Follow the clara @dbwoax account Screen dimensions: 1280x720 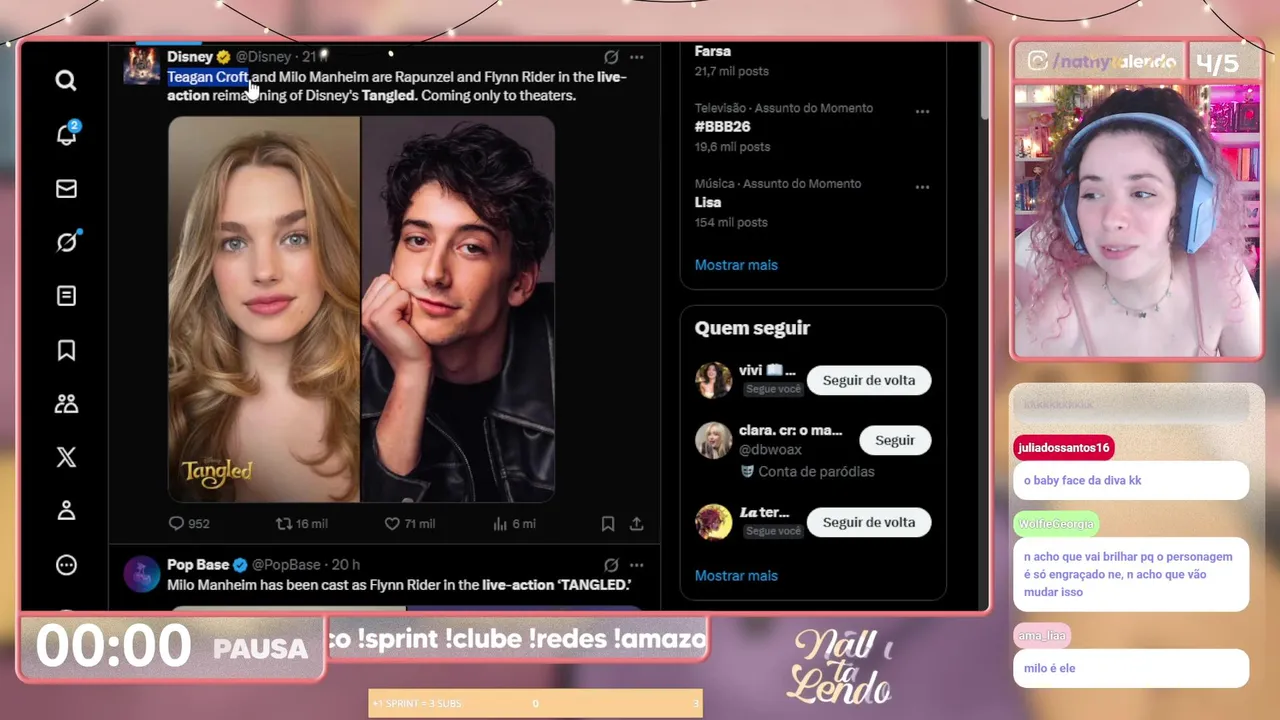(895, 440)
